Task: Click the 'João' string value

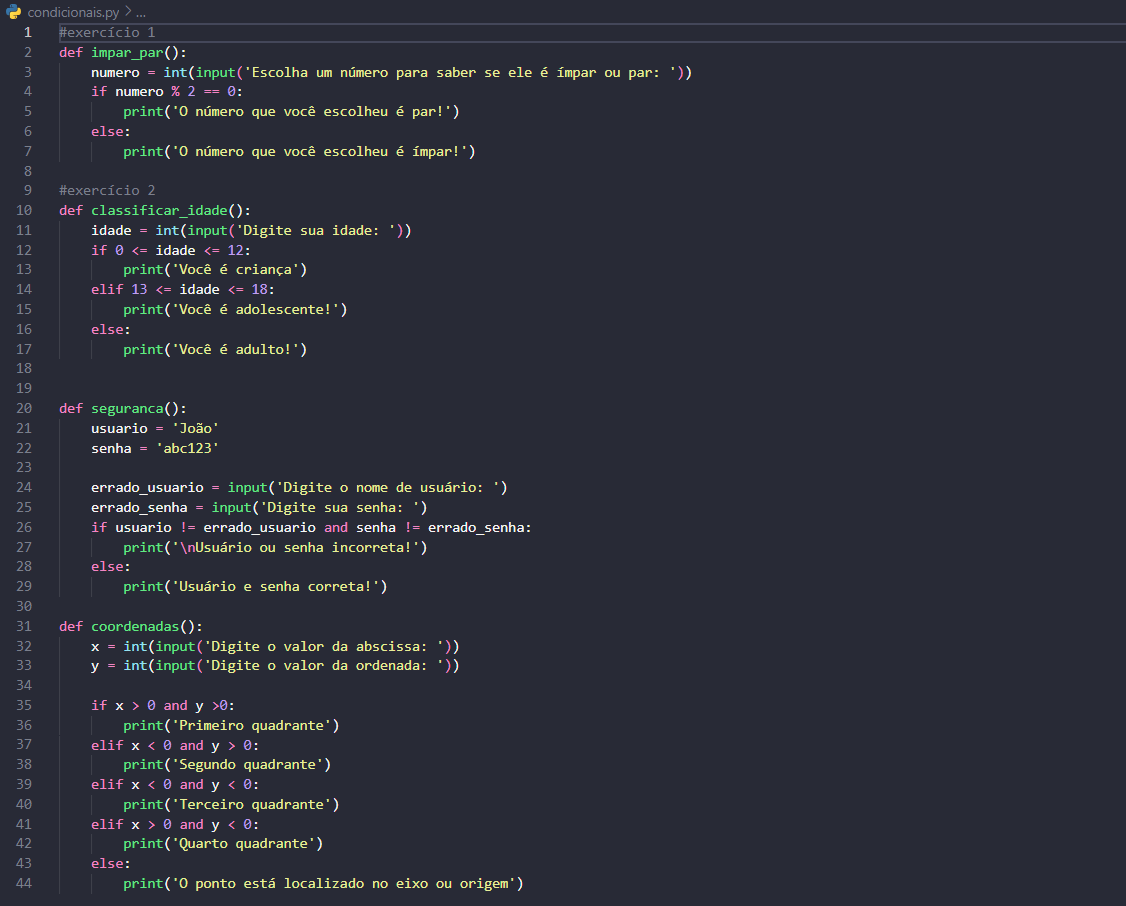Action: click(x=195, y=429)
